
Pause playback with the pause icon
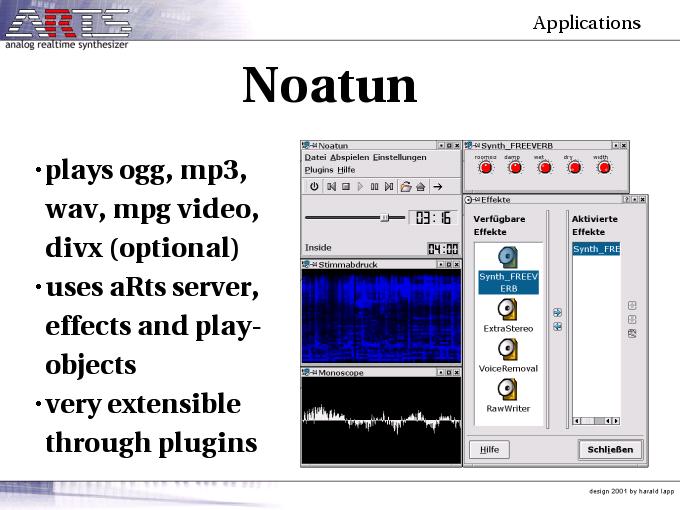(374, 187)
